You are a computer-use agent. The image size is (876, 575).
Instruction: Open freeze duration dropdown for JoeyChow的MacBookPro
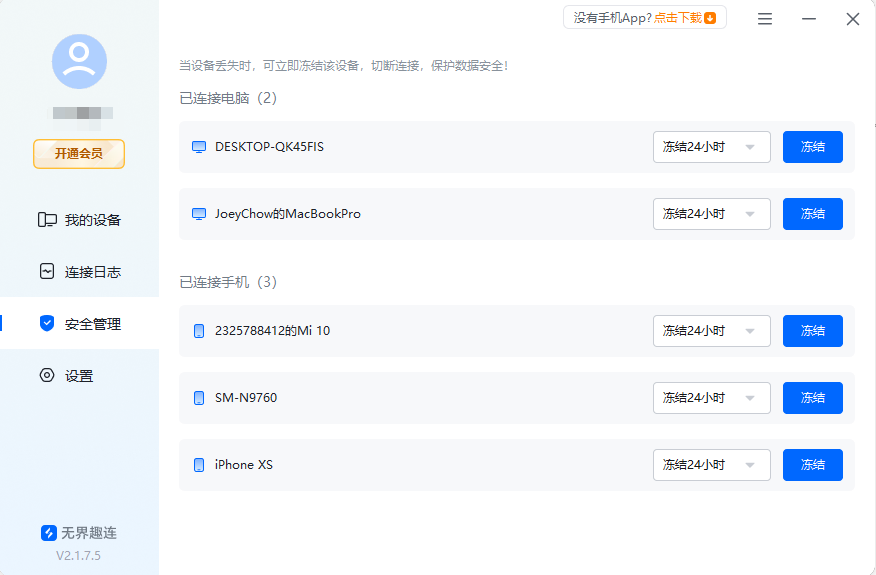point(712,214)
